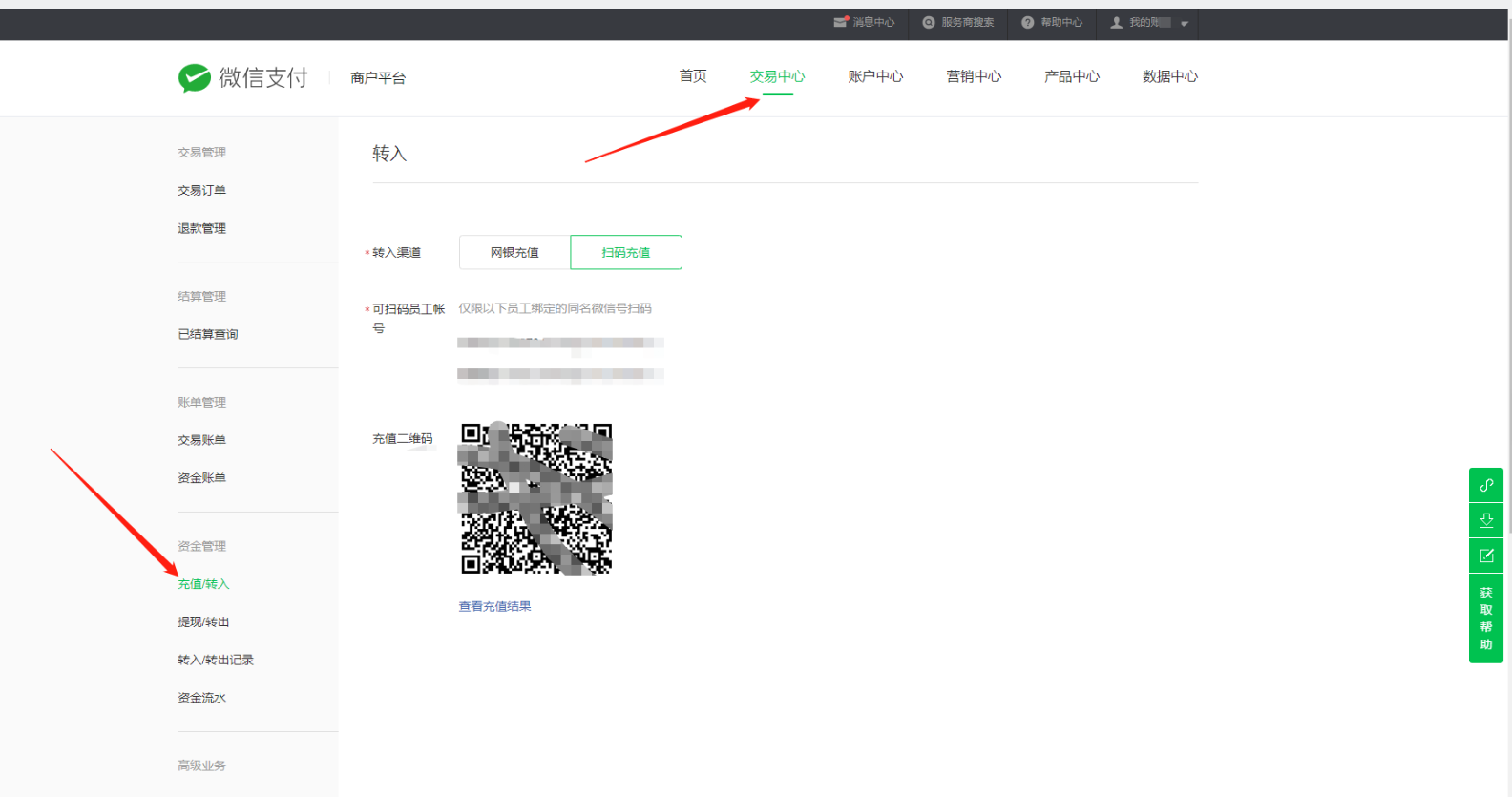Open the 营销中心 tab
Image resolution: width=1512 pixels, height=797 pixels.
974,76
